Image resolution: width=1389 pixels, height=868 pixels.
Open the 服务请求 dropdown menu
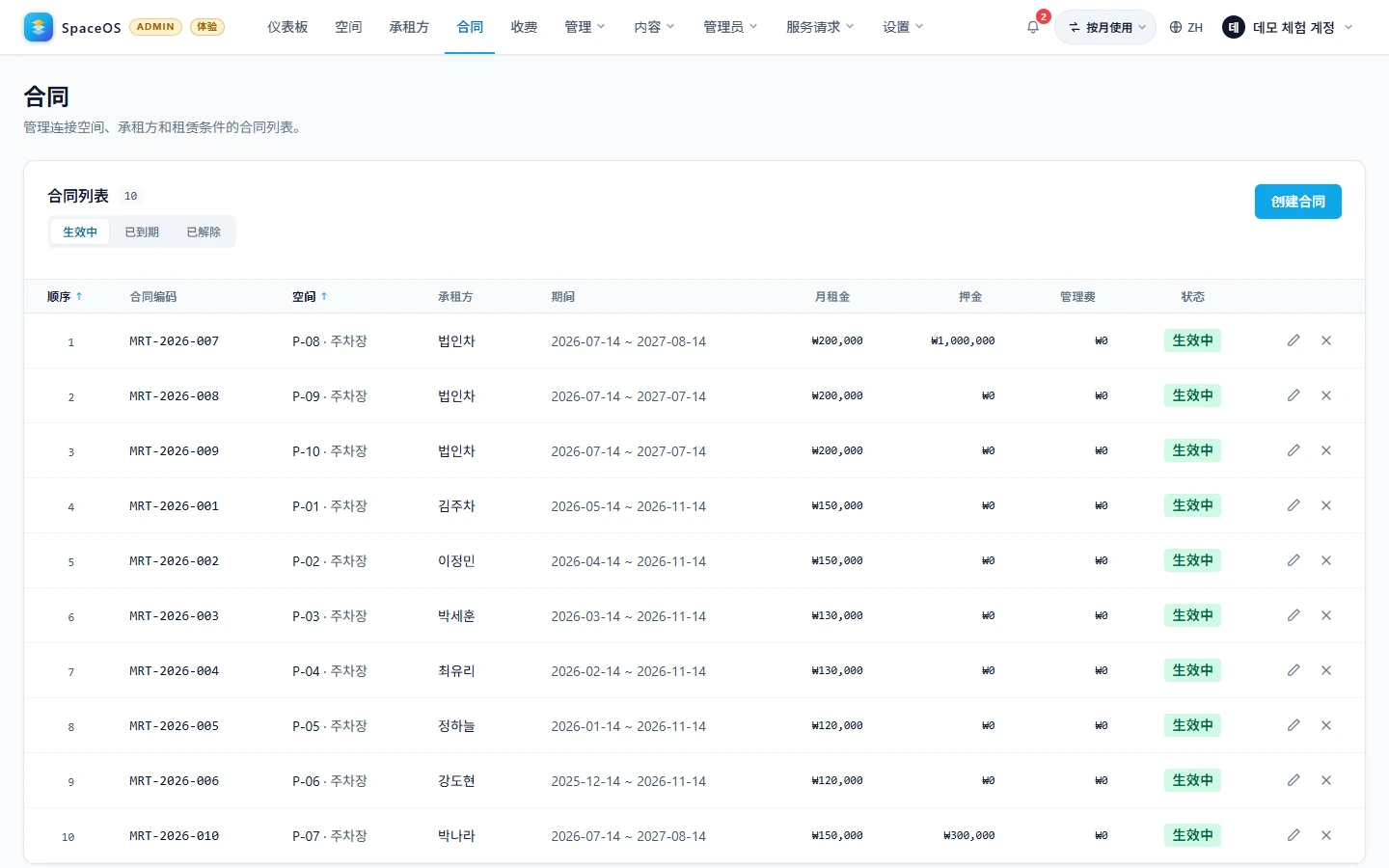820,27
